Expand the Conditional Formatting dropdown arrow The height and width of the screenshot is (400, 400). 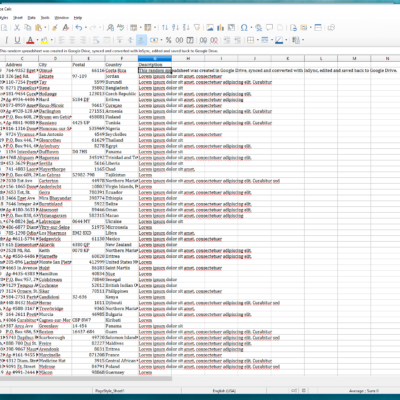pos(303,40)
